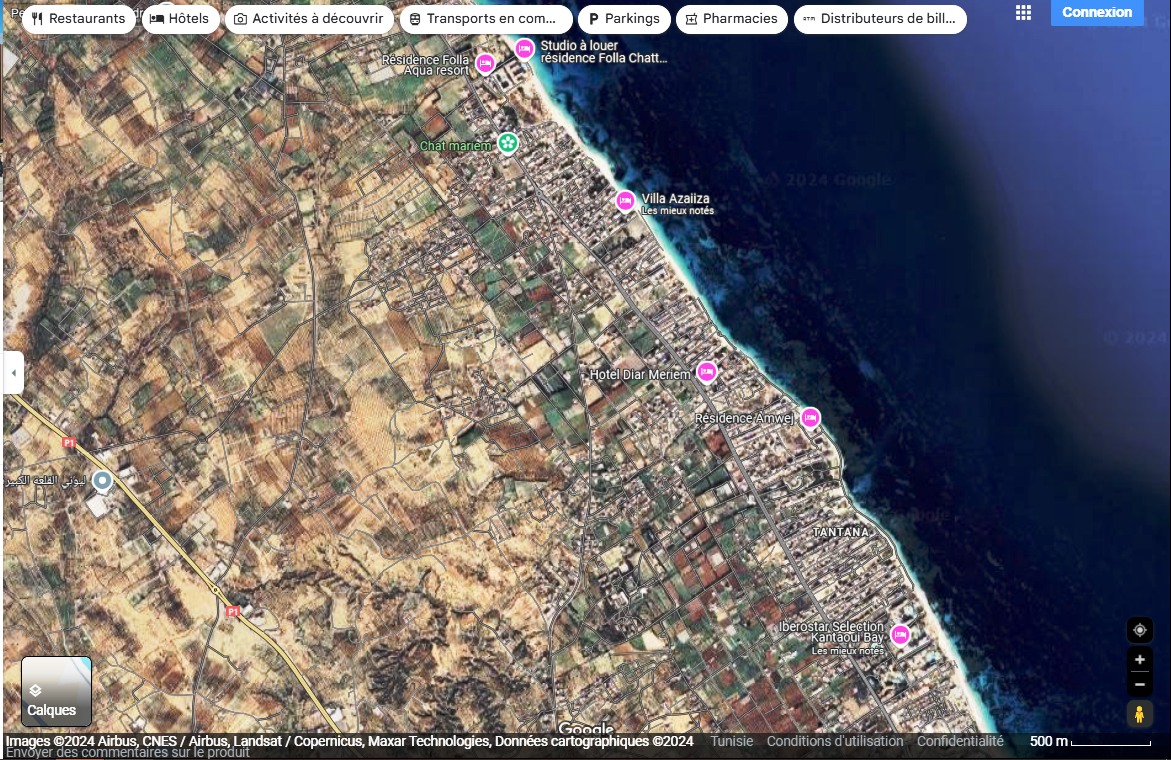Viewport: 1171px width, 760px height.
Task: Select the Hôtels category chip
Action: click(x=180, y=19)
